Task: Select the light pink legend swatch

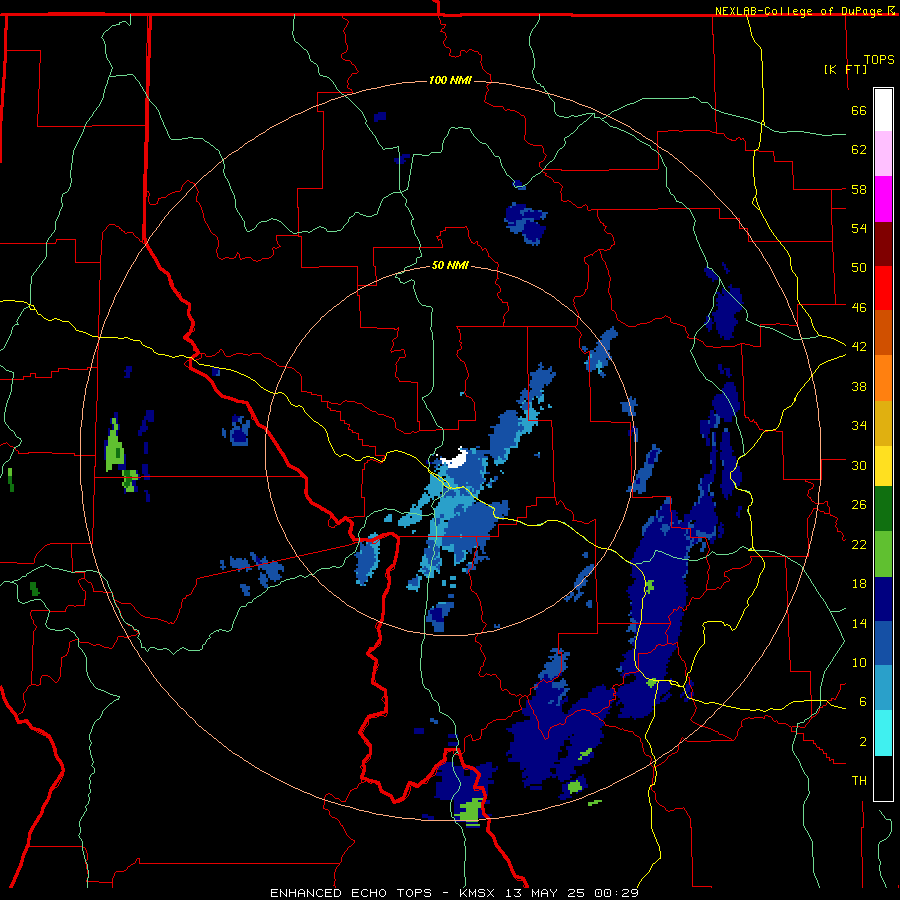Action: (883, 153)
